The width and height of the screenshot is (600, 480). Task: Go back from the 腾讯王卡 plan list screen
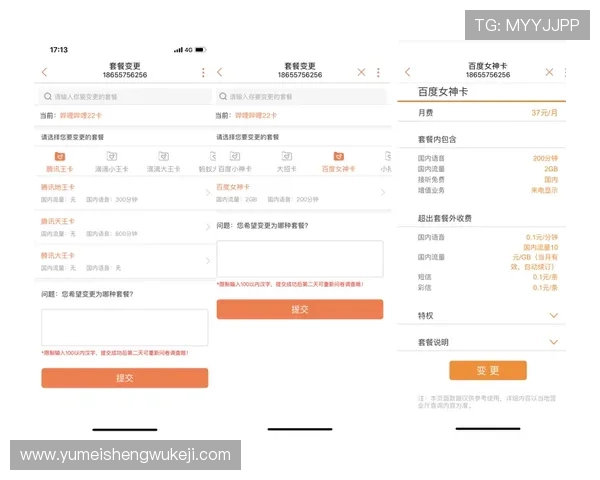pyautogui.click(x=44, y=72)
